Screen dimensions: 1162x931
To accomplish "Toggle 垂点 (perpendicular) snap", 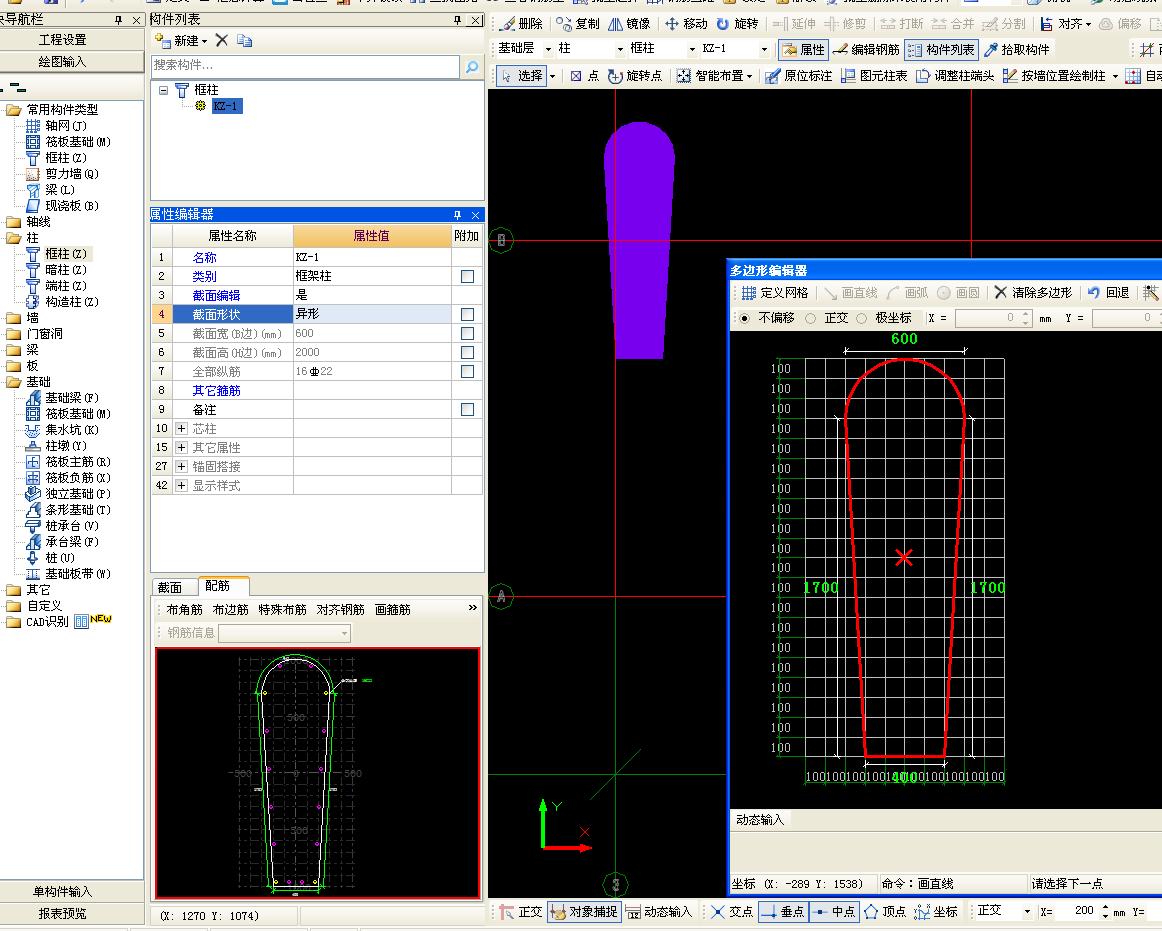I will pyautogui.click(x=783, y=912).
